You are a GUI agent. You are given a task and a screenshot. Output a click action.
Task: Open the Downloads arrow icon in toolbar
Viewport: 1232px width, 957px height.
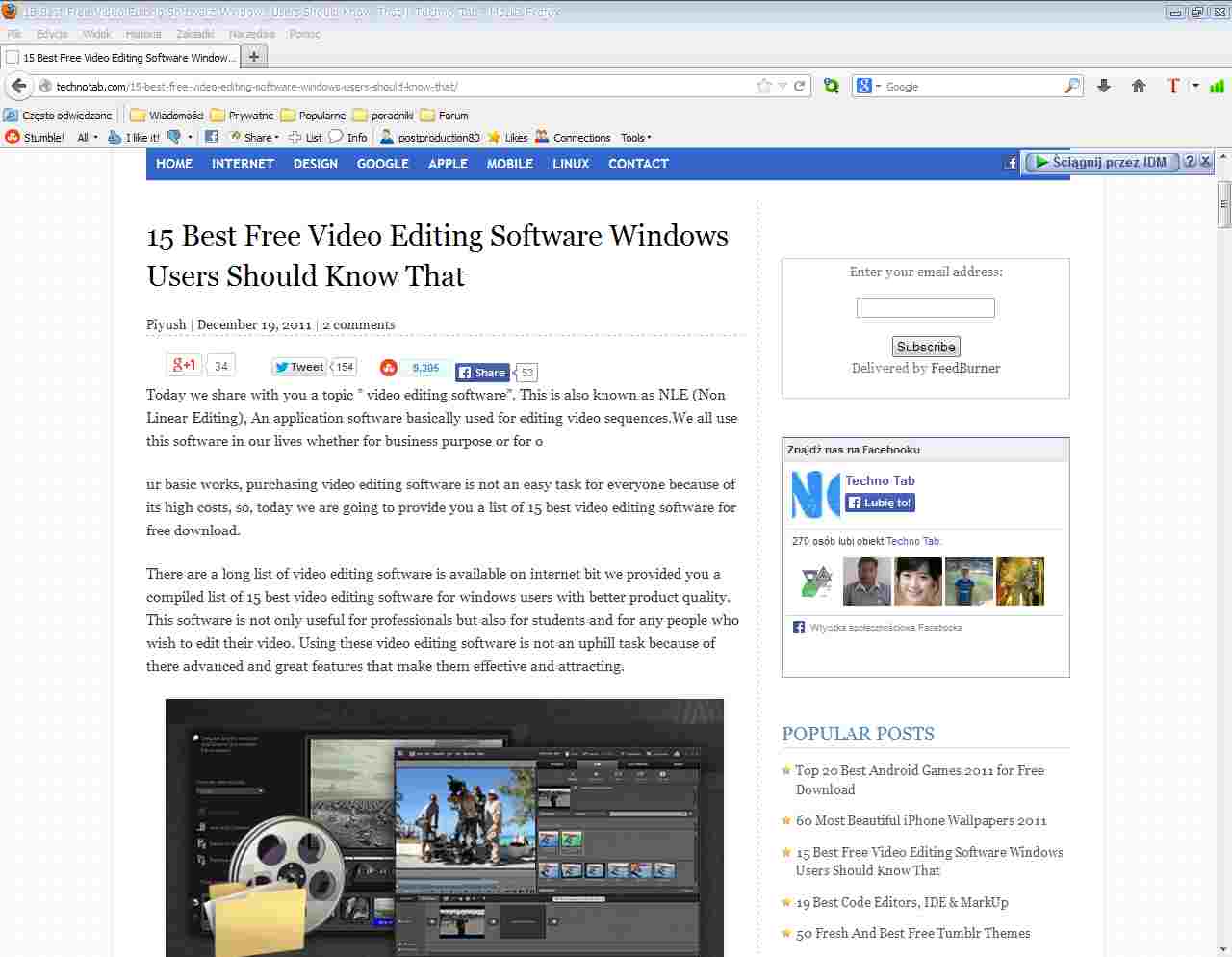1104,86
